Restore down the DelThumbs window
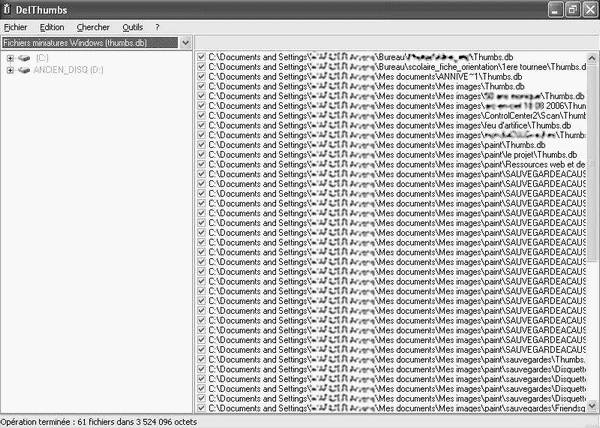Image resolution: width=600 pixels, height=428 pixels. click(573, 10)
